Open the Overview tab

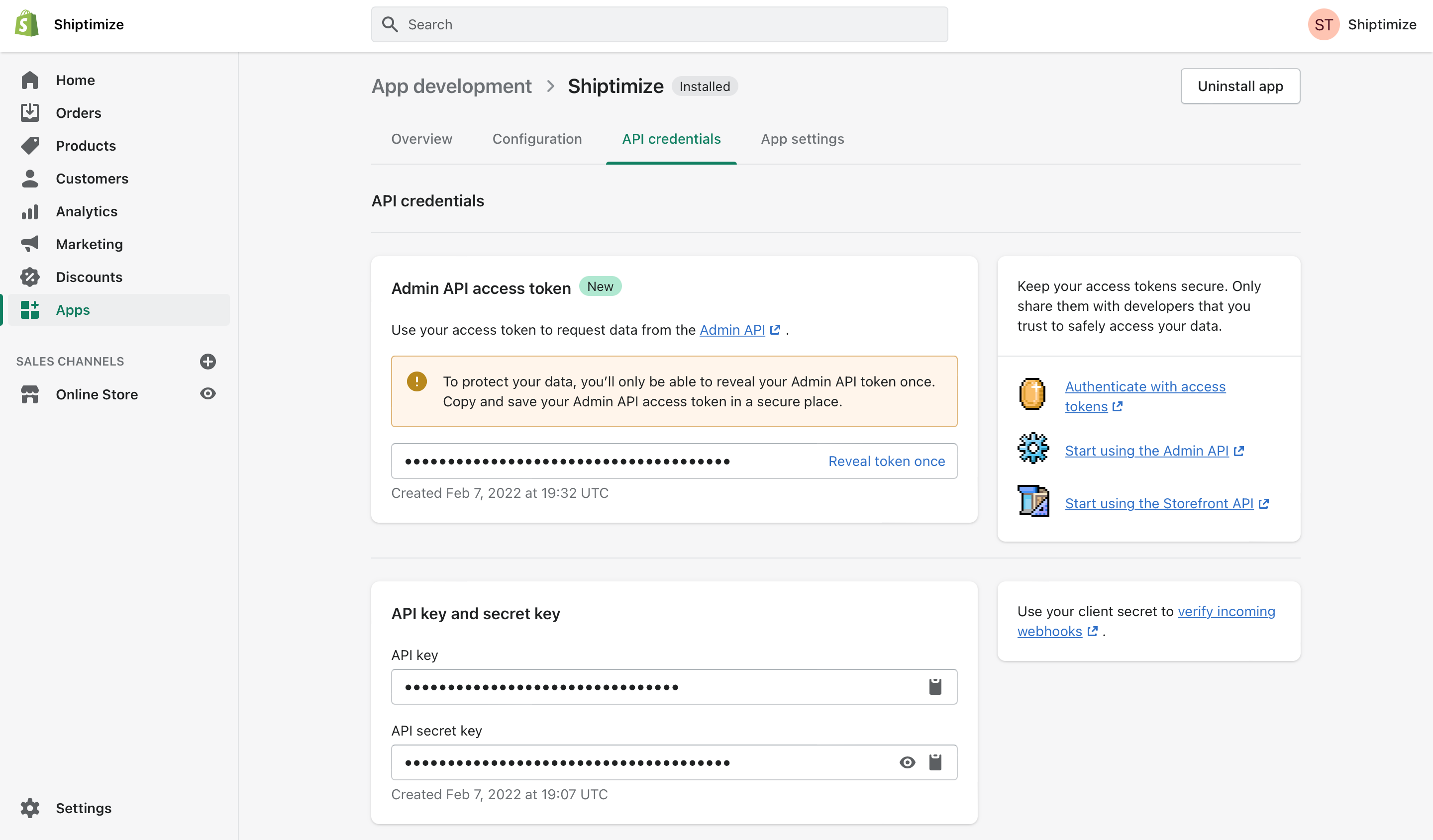click(421, 139)
